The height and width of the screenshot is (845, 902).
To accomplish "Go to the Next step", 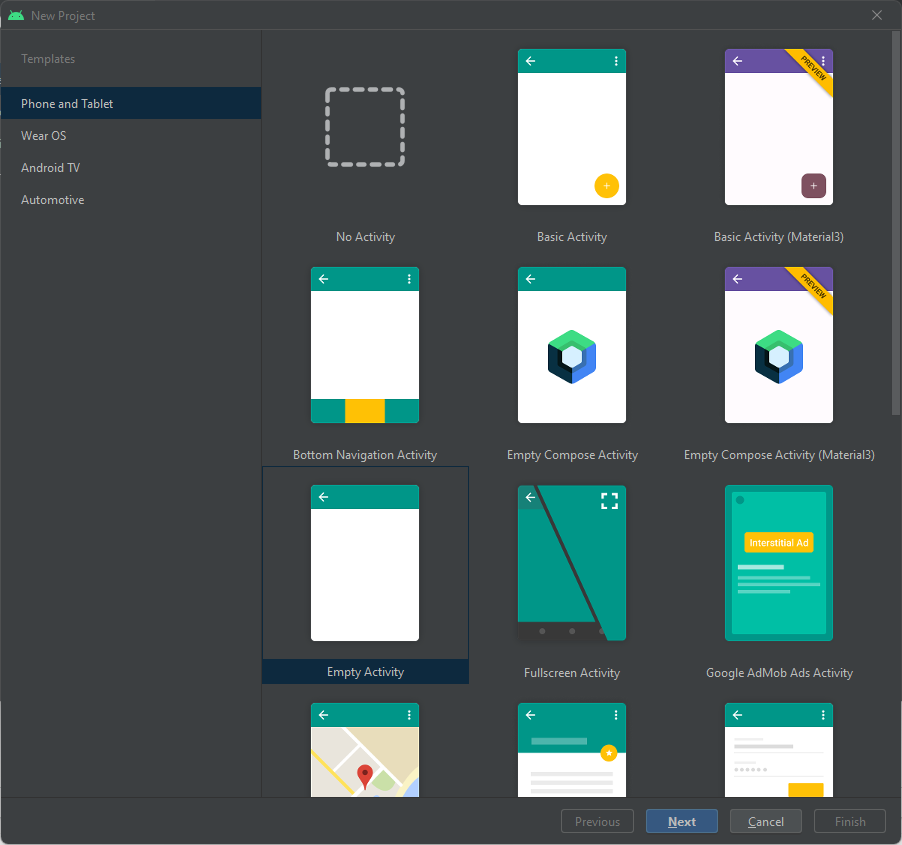I will point(682,821).
